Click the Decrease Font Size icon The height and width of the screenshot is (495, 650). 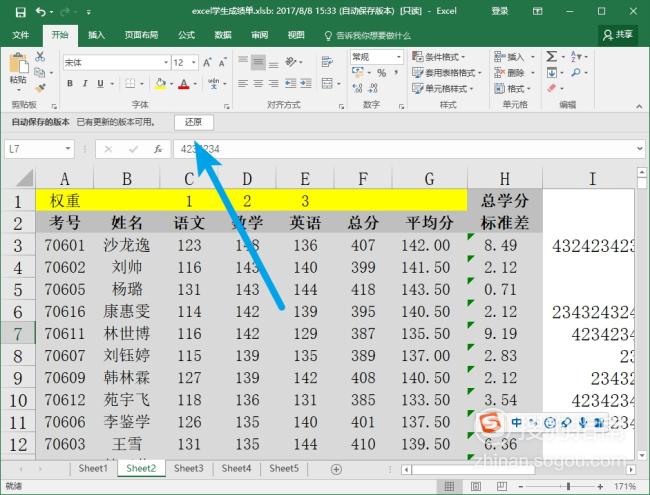tap(223, 63)
